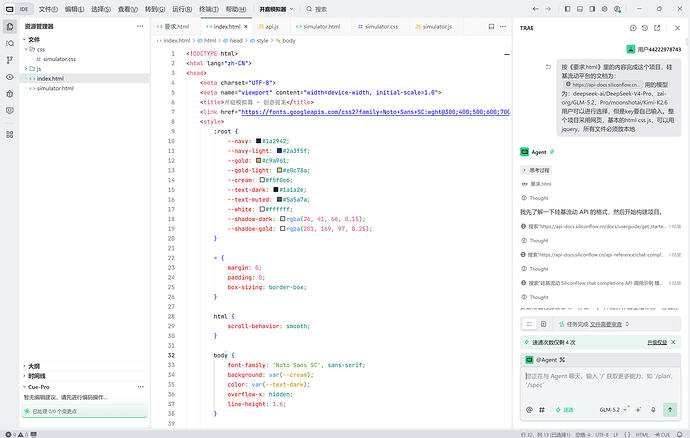Dismiss the remaining quota banner
690x438 pixels.
[673, 342]
